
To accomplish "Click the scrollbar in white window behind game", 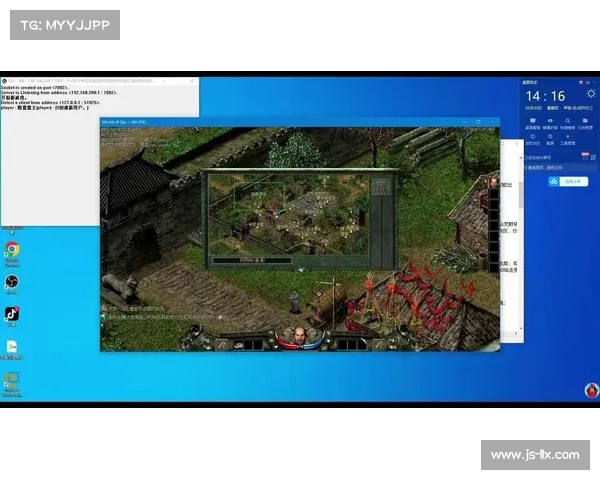I will coord(520,196).
